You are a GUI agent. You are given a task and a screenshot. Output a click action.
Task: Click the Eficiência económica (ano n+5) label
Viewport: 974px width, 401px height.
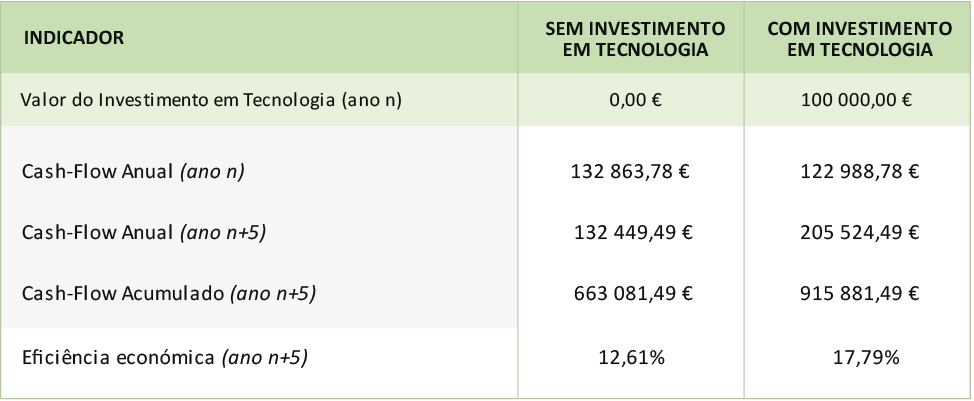click(x=165, y=358)
